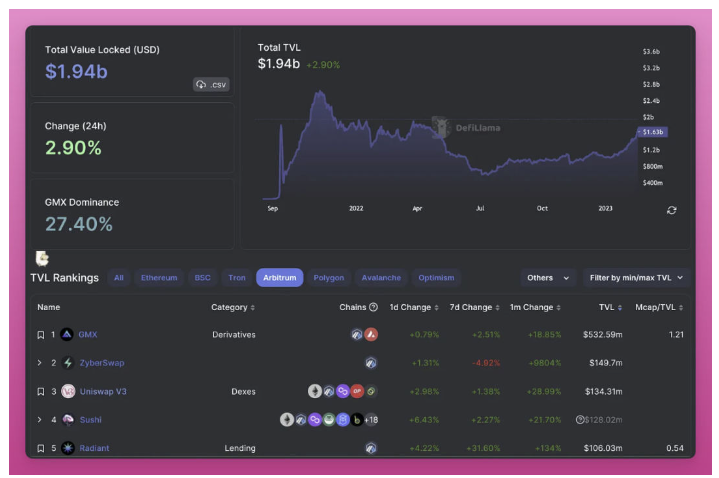
Task: Click Derivatives category in GMX row
Action: (x=234, y=334)
